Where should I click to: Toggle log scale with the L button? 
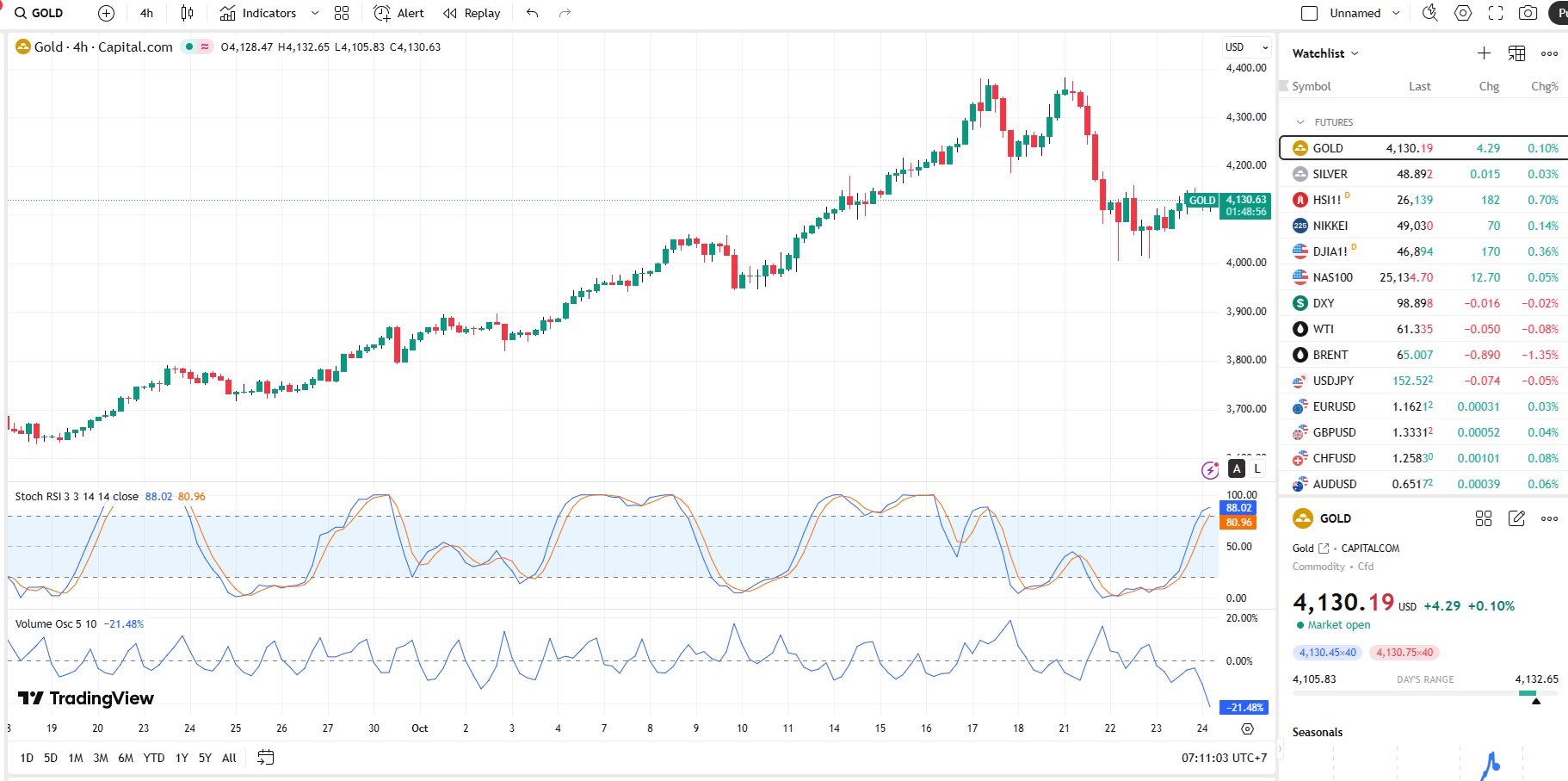coord(1257,468)
